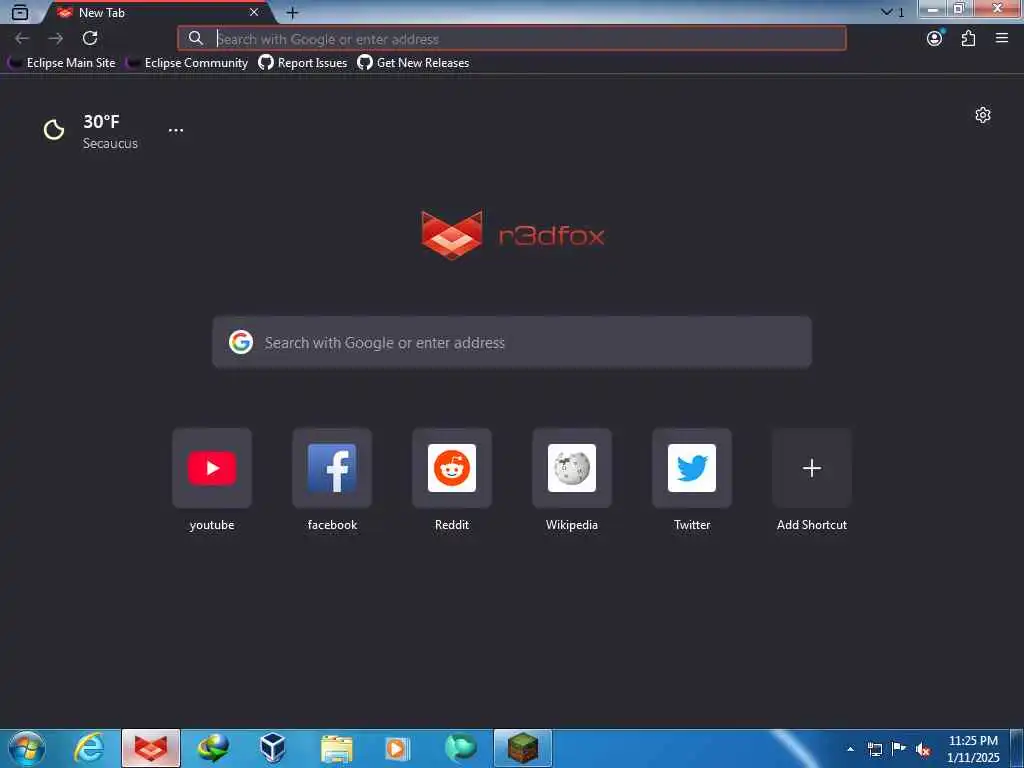Open network status tray icon
Image resolution: width=1024 pixels, height=768 pixels.
coord(874,749)
